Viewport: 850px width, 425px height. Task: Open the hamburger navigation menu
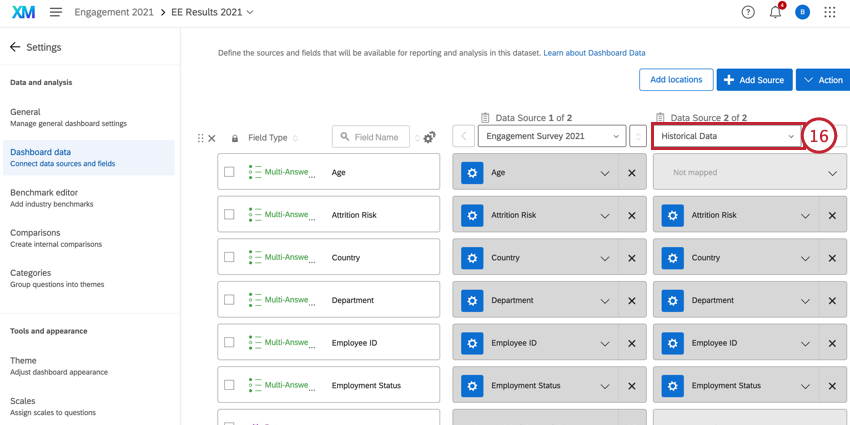pos(56,12)
